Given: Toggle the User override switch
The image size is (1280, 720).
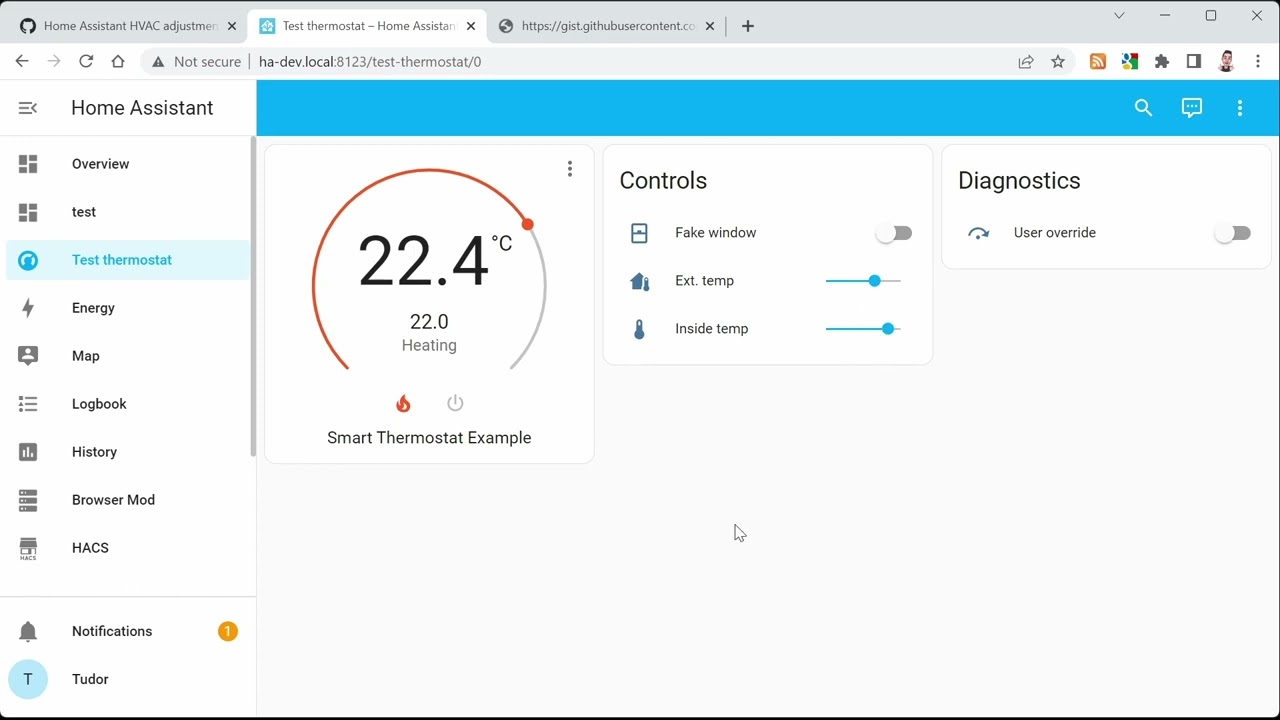Looking at the screenshot, I should [1232, 233].
